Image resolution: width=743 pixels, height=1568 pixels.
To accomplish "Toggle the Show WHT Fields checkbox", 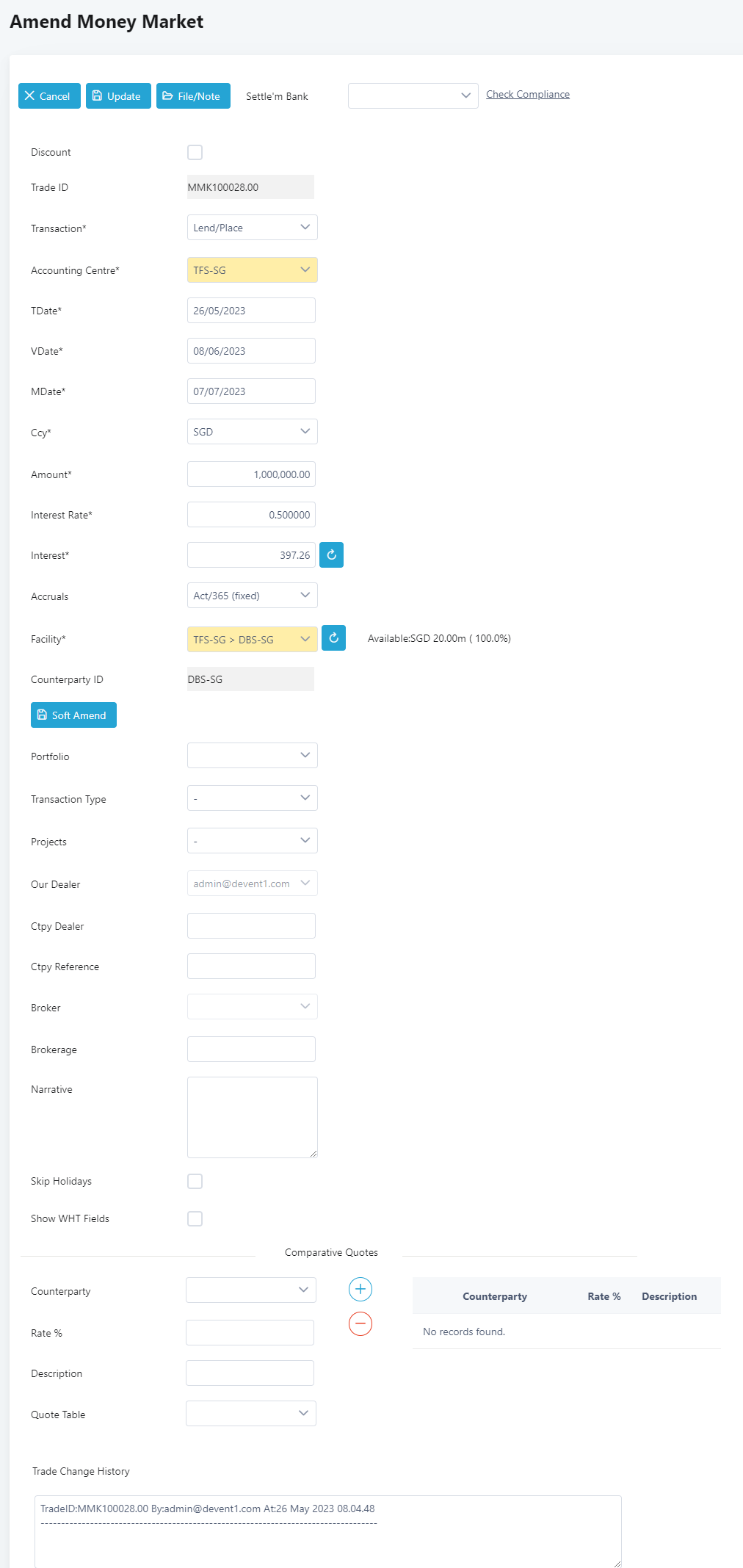I will (195, 1218).
